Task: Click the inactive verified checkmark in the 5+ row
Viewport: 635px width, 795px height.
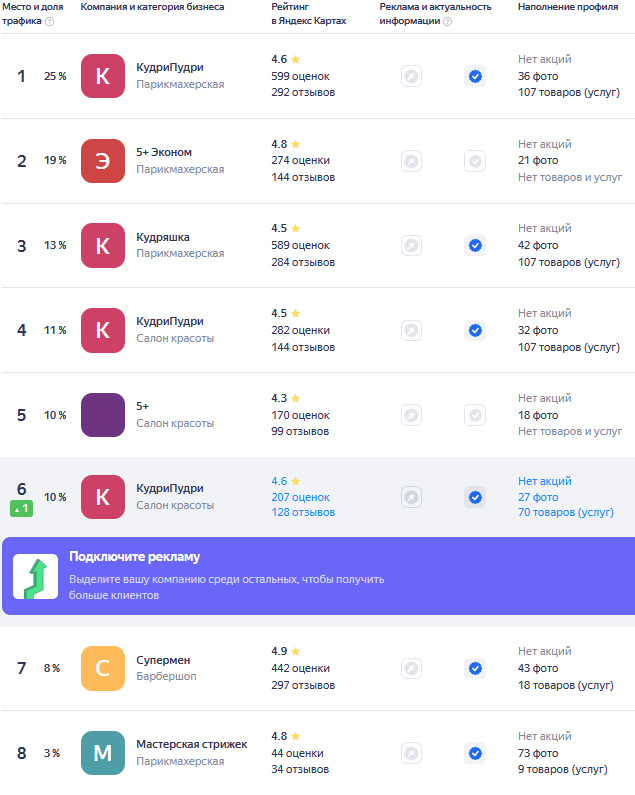Action: point(475,415)
